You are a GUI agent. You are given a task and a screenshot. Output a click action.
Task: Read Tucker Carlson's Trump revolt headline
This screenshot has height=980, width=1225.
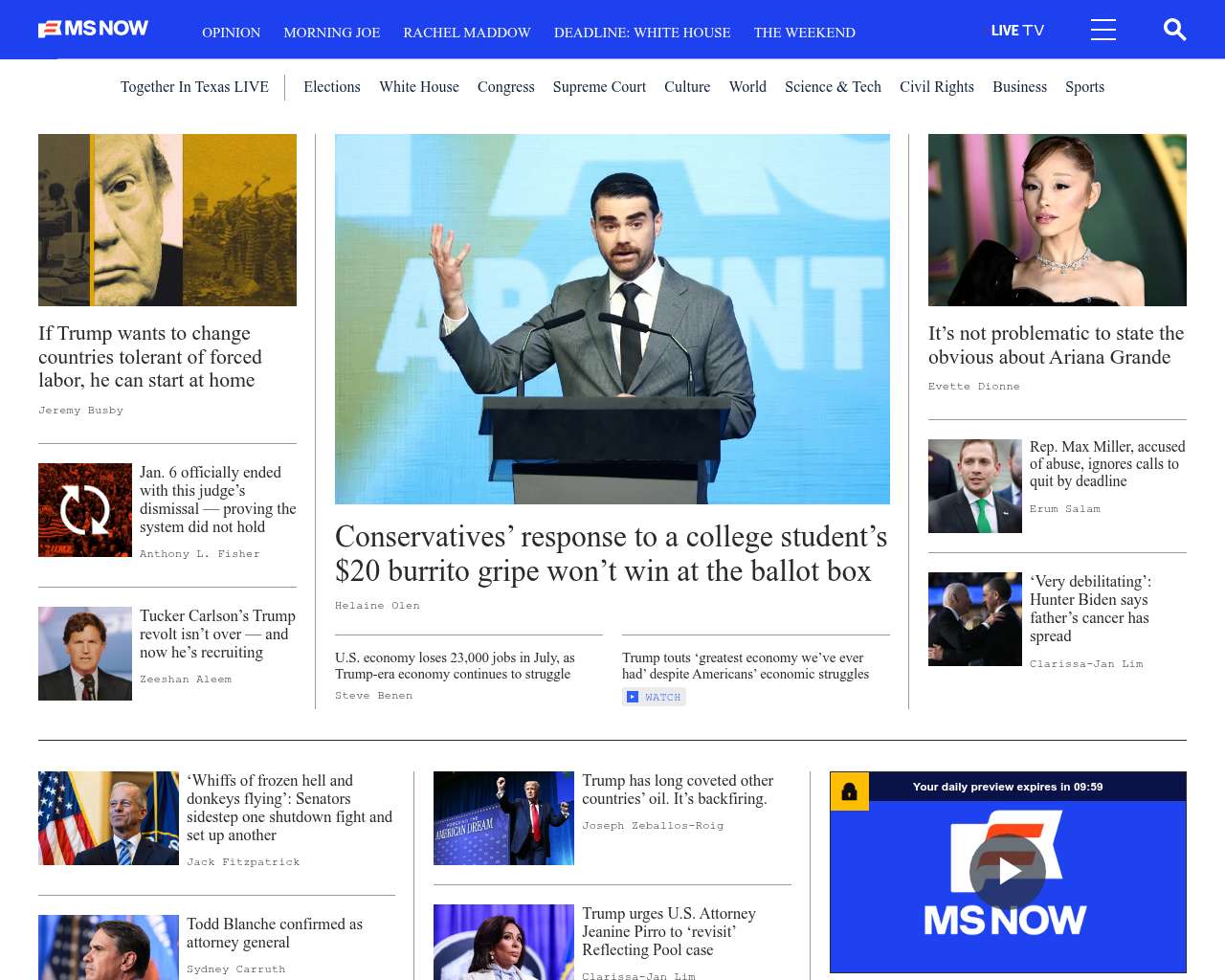[217, 635]
